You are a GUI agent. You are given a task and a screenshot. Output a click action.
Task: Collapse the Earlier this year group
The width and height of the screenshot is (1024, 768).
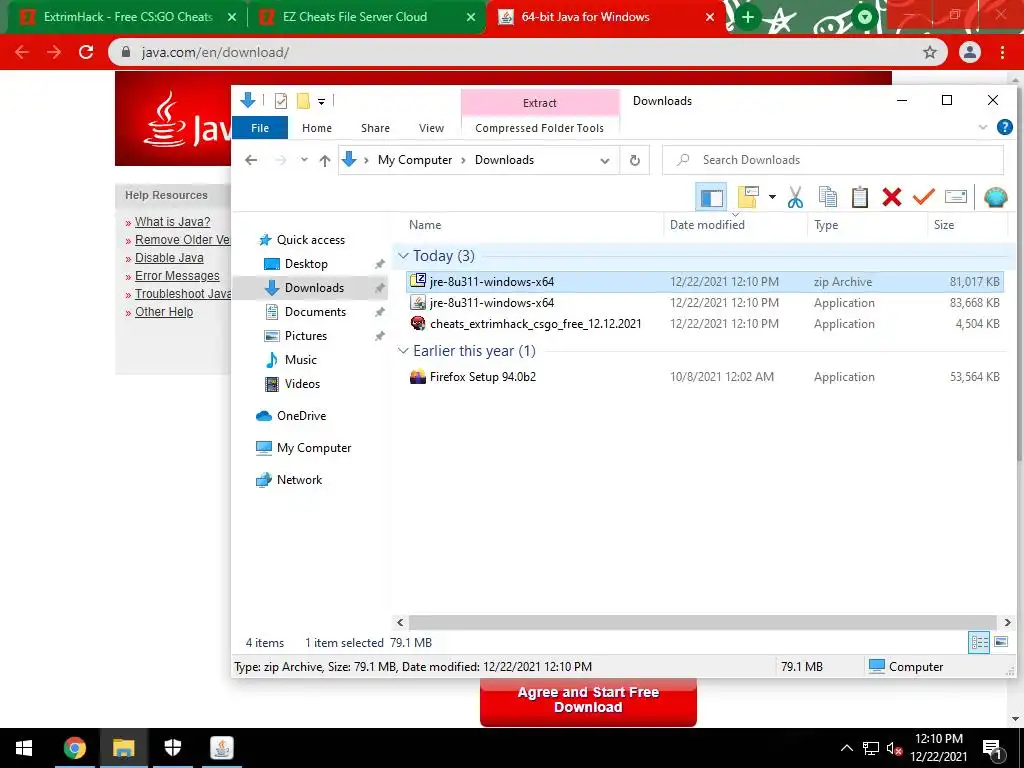click(x=404, y=351)
